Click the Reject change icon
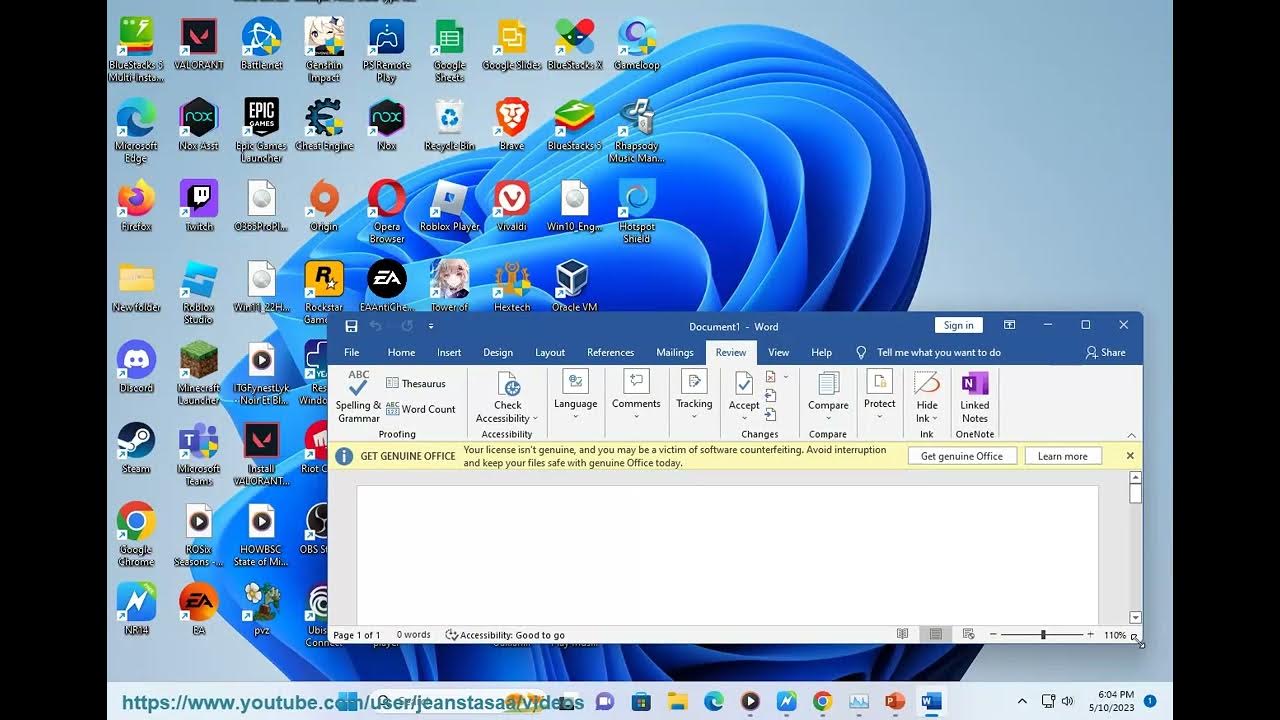The width and height of the screenshot is (1280, 720). point(771,377)
